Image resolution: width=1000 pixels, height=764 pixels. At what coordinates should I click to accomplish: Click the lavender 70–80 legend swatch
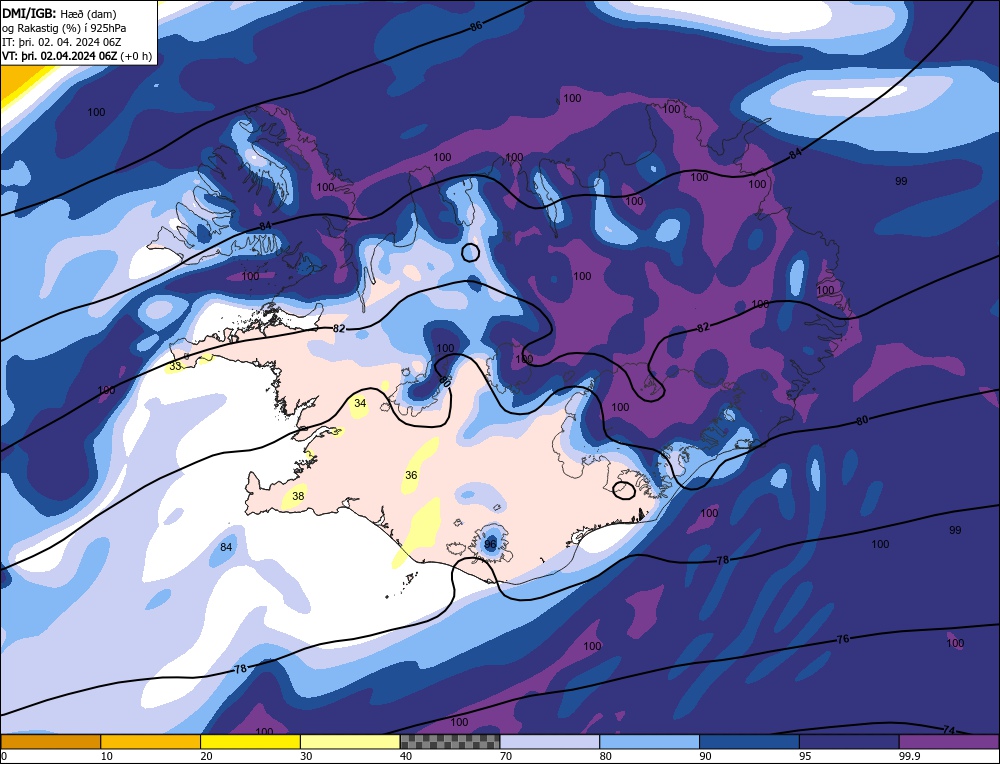[x=550, y=741]
